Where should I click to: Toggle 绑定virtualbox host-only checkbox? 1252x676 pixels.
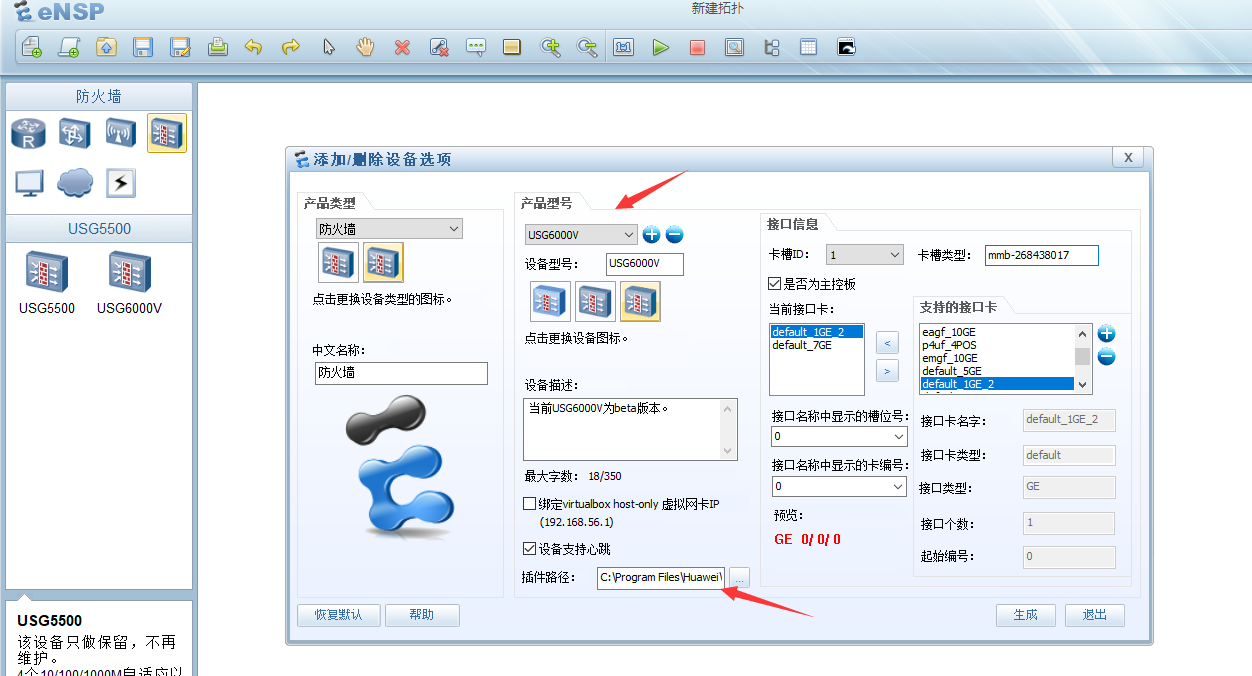pos(530,504)
